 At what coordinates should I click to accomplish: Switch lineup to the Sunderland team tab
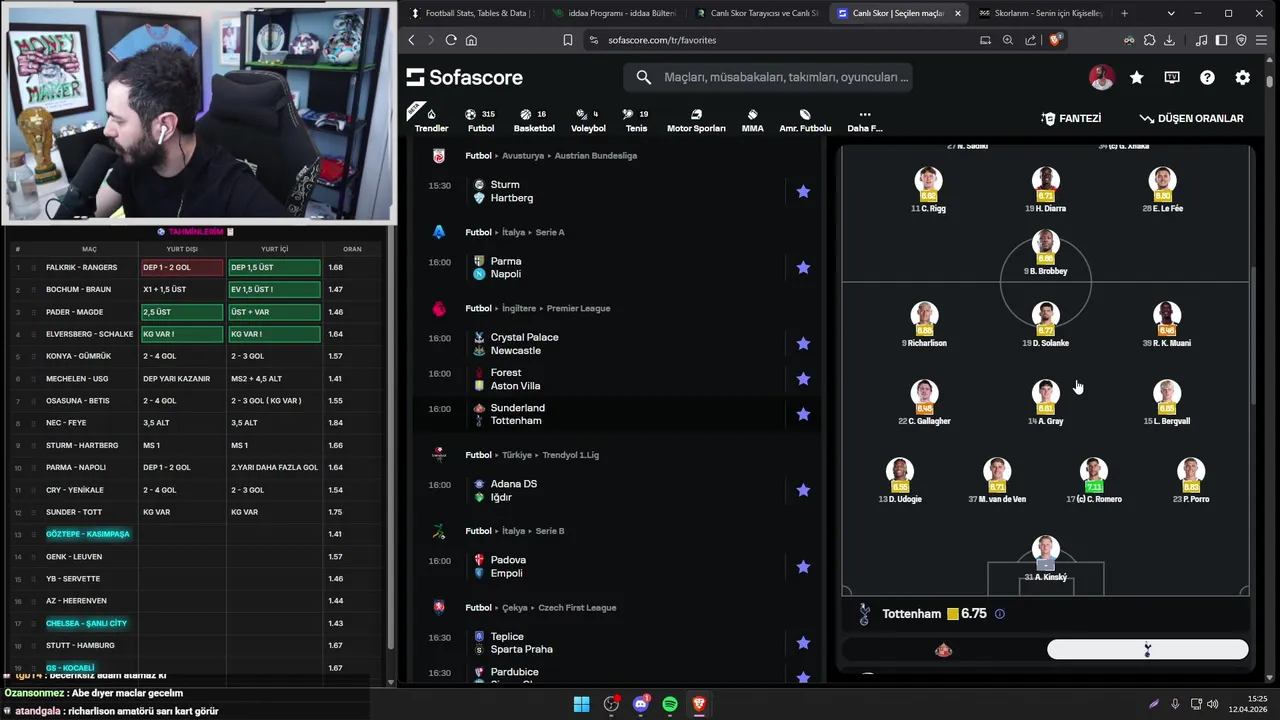[943, 650]
